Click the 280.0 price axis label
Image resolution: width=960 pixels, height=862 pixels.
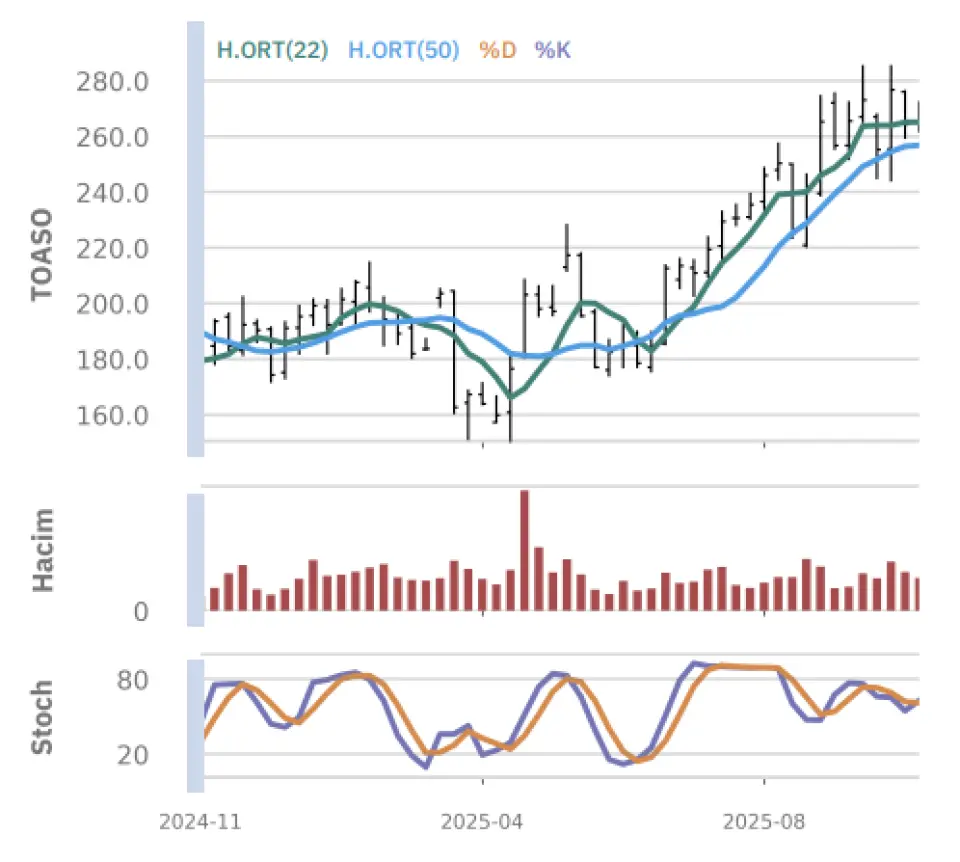click(112, 81)
